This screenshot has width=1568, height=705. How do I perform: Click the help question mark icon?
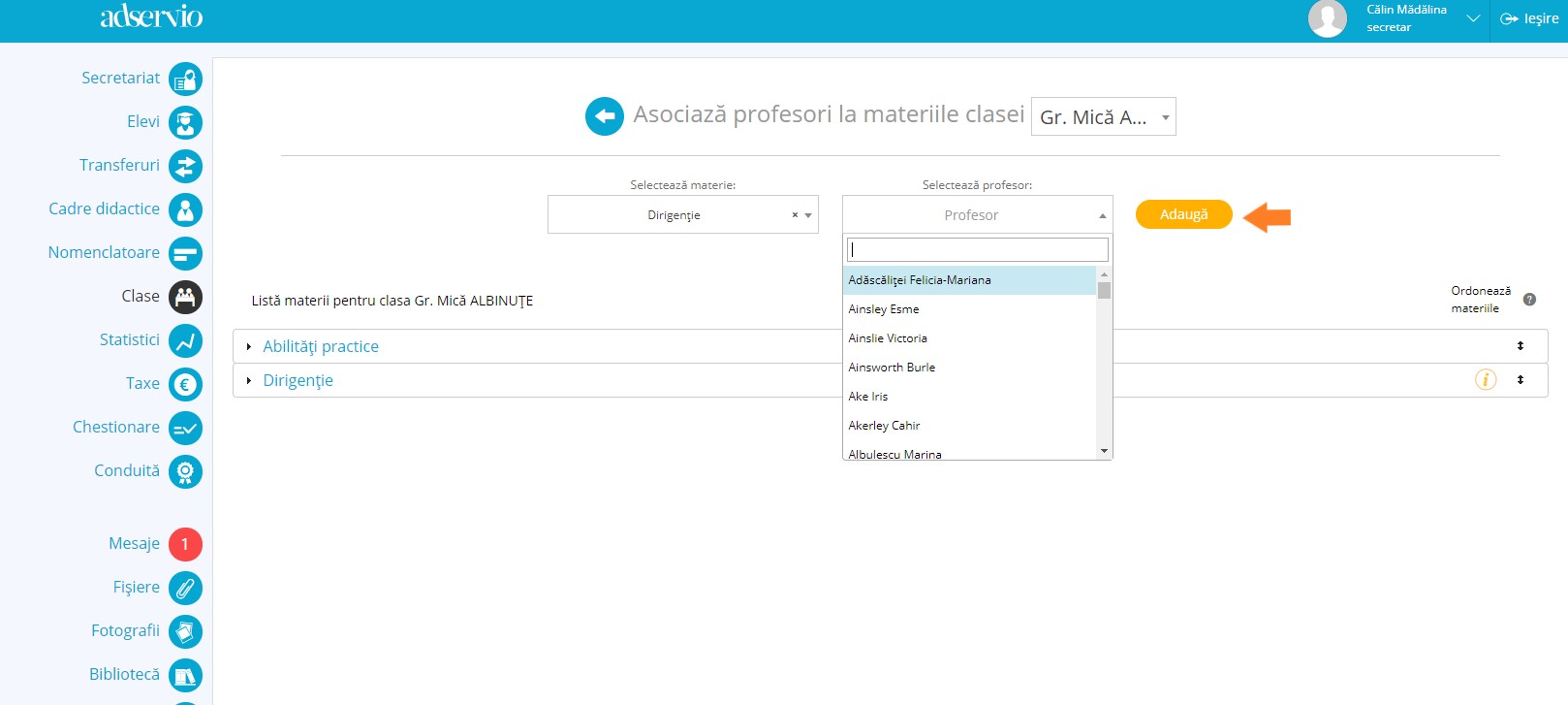point(1529,300)
